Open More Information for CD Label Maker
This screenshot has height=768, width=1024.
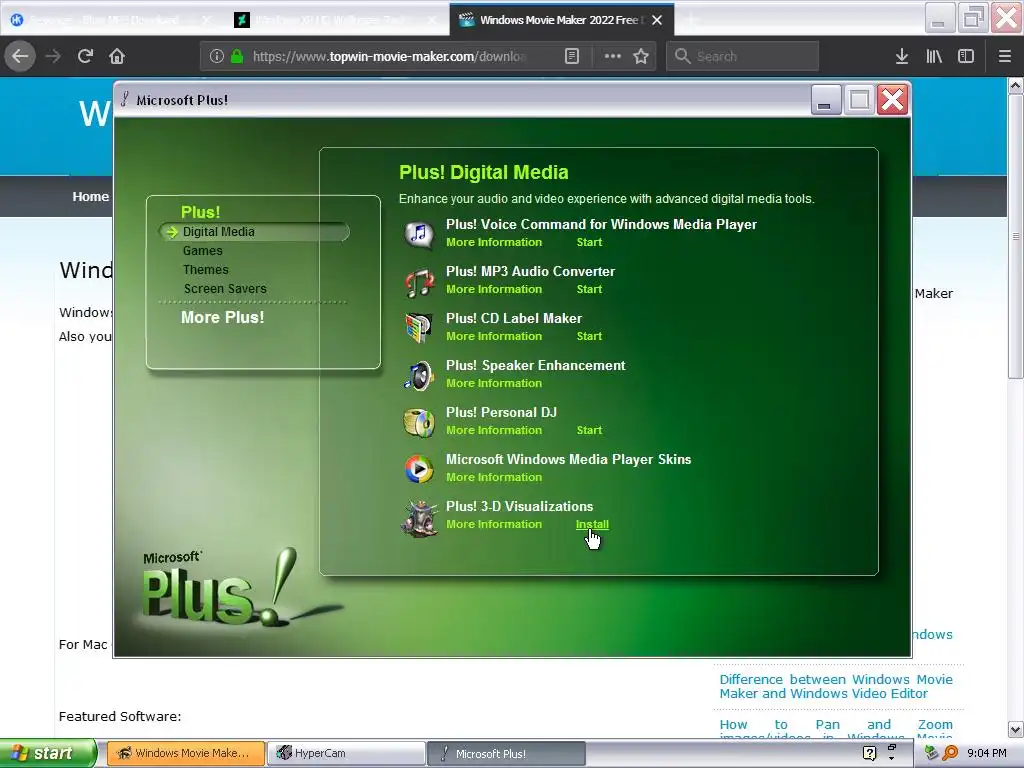pyautogui.click(x=494, y=336)
